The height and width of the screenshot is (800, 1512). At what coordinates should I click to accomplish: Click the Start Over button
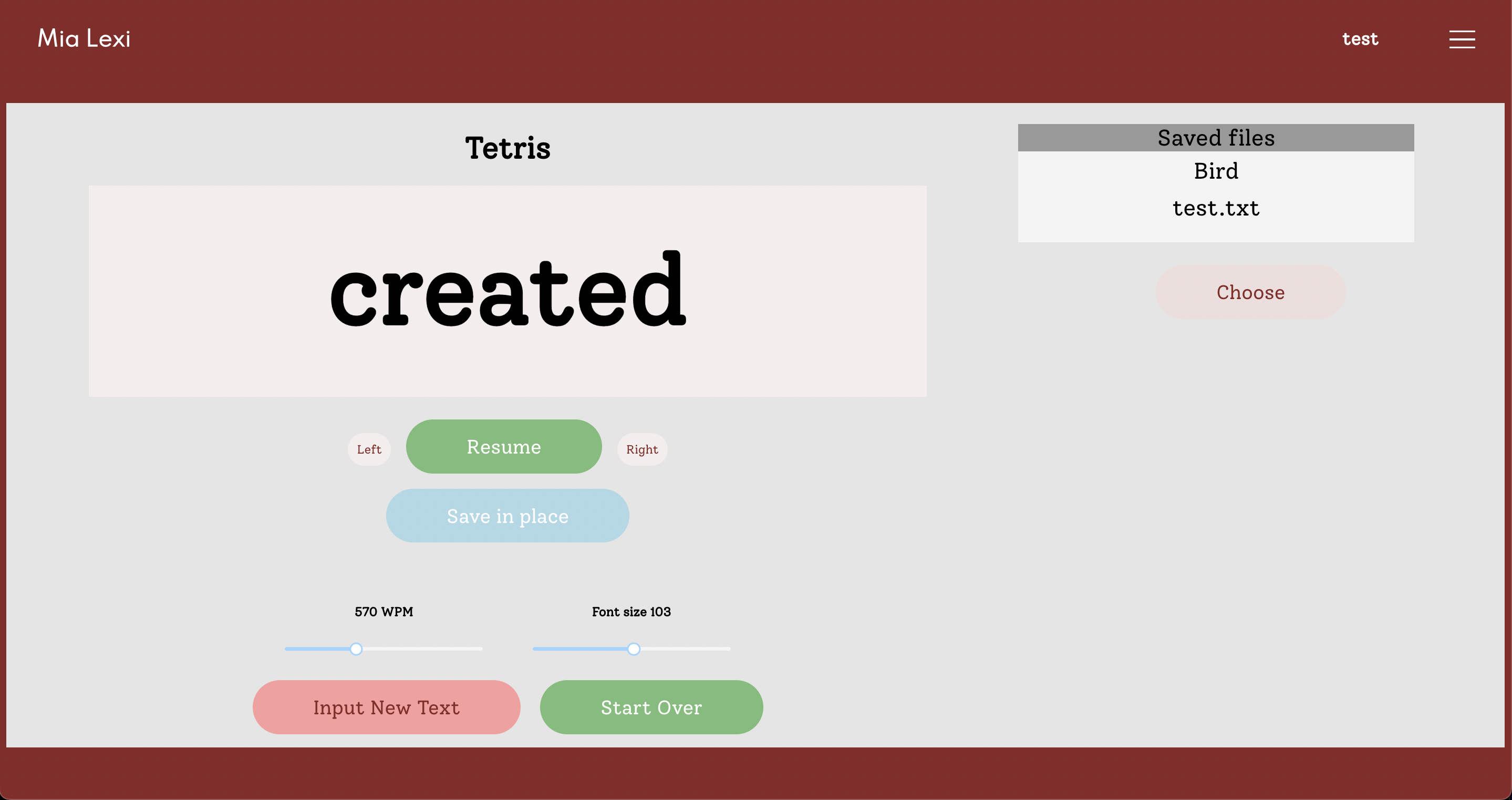coord(651,707)
